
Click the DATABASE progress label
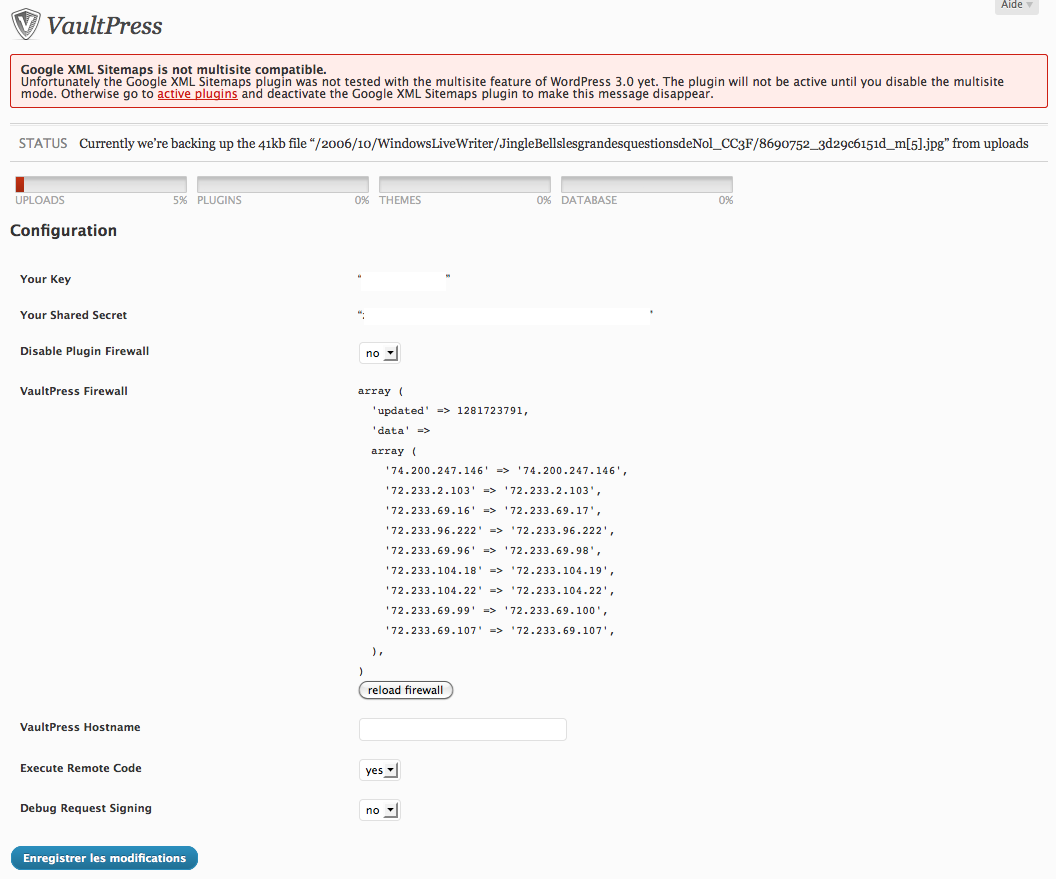tap(589, 200)
